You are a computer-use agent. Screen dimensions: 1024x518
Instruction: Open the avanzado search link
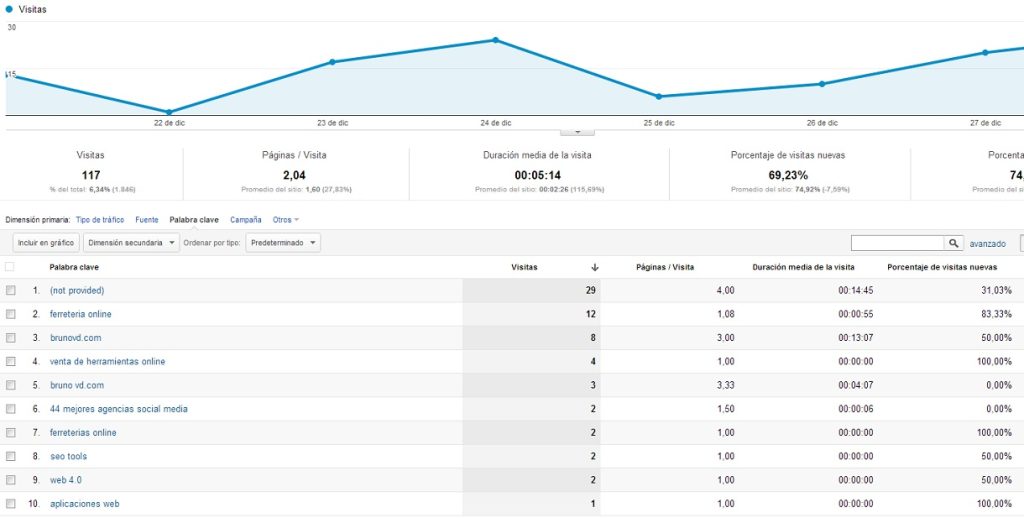click(987, 244)
